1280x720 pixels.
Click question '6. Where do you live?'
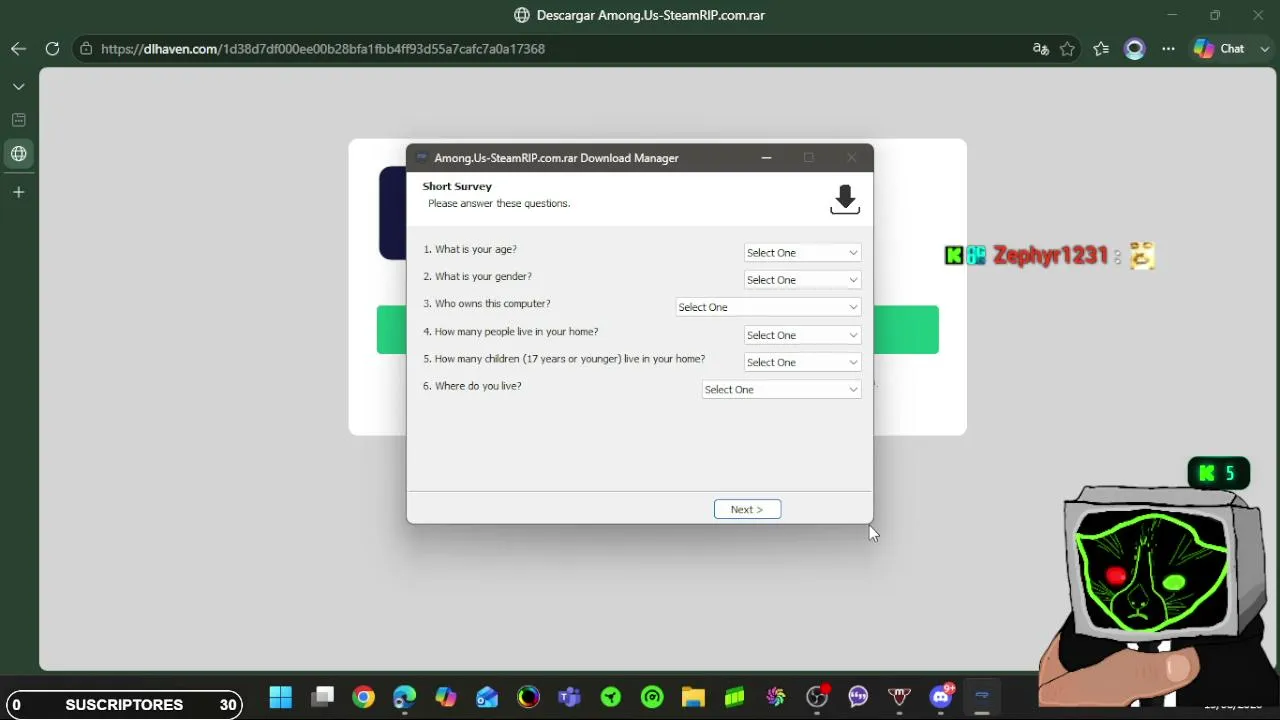point(472,386)
